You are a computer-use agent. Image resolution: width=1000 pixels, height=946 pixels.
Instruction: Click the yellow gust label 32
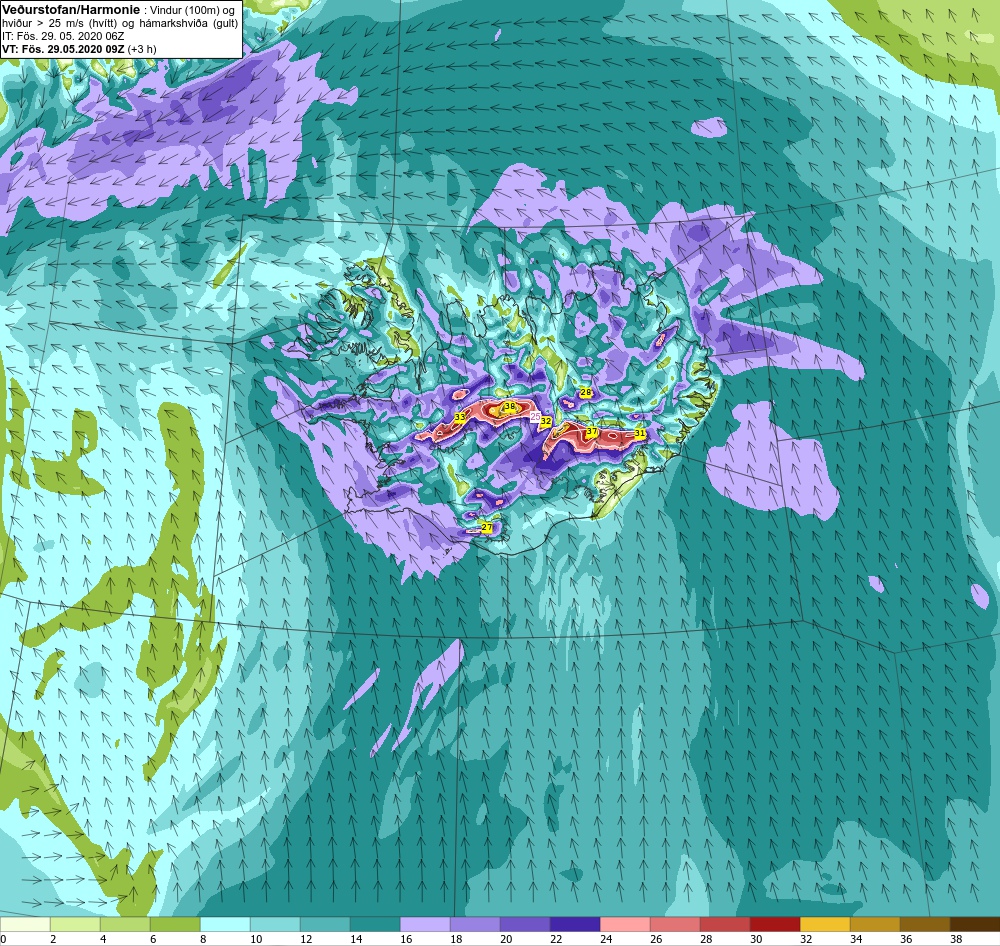click(x=546, y=421)
